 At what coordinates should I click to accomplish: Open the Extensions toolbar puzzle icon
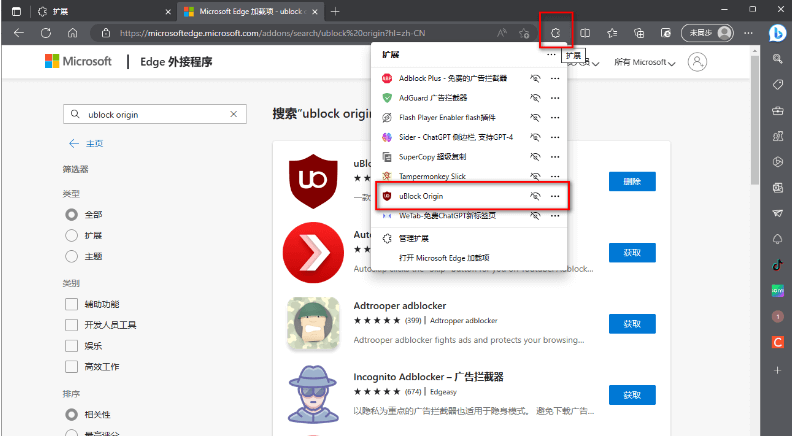point(556,33)
